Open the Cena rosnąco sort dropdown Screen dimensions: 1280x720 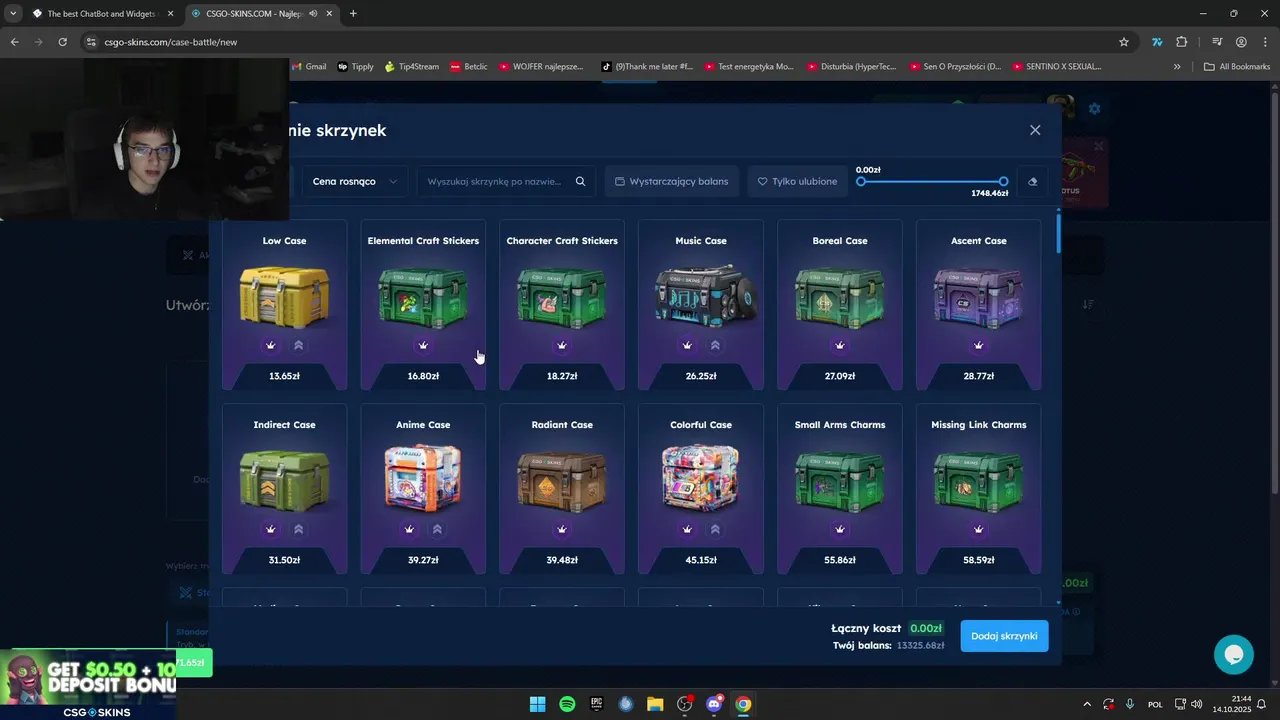coord(355,181)
